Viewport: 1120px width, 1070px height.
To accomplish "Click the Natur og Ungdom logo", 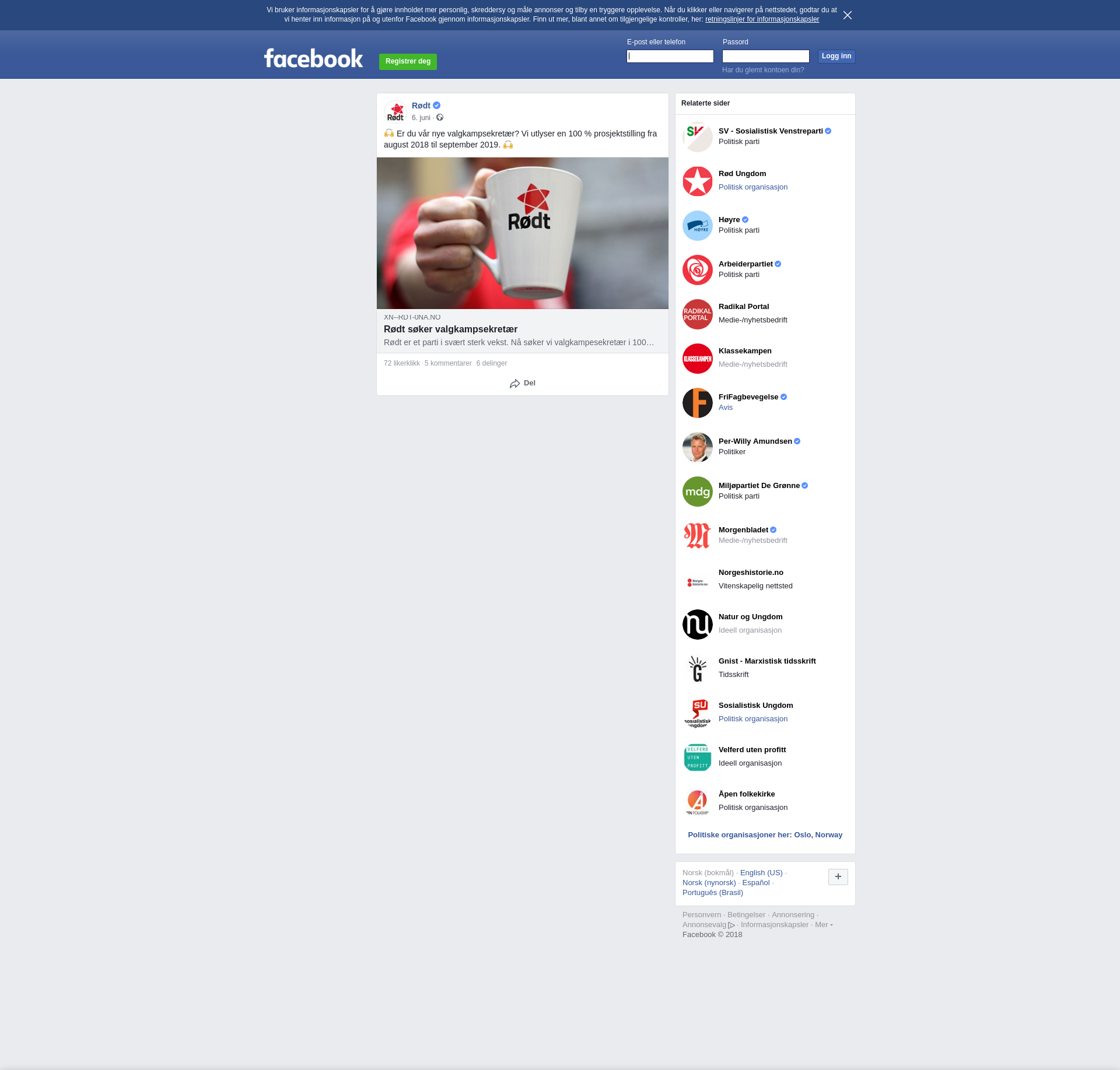I will (697, 625).
